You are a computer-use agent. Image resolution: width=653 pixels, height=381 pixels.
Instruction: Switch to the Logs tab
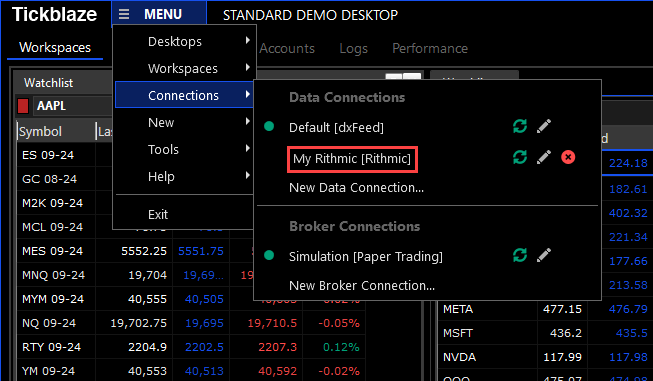tap(353, 49)
